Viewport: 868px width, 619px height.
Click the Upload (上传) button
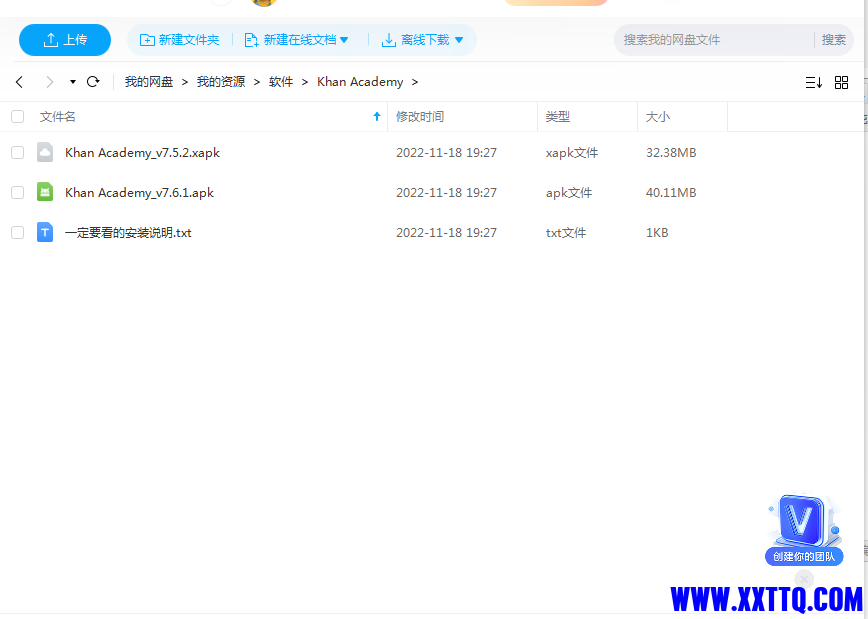[x=65, y=40]
